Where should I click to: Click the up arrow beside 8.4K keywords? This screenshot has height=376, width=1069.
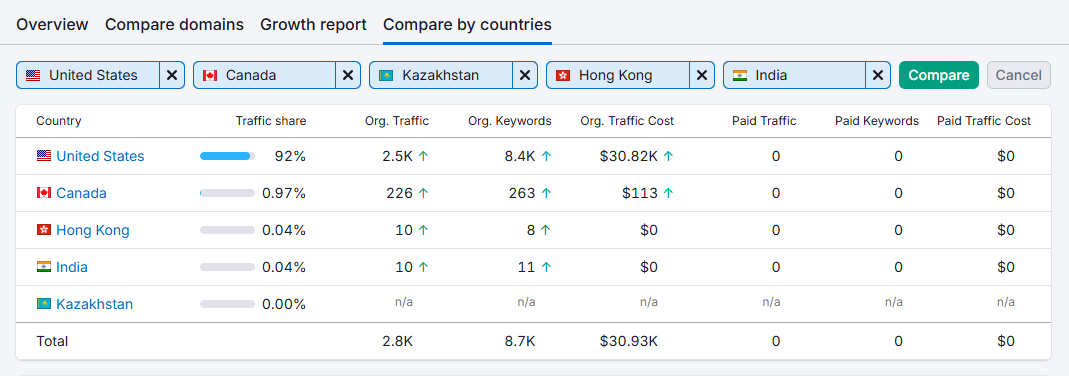545,156
